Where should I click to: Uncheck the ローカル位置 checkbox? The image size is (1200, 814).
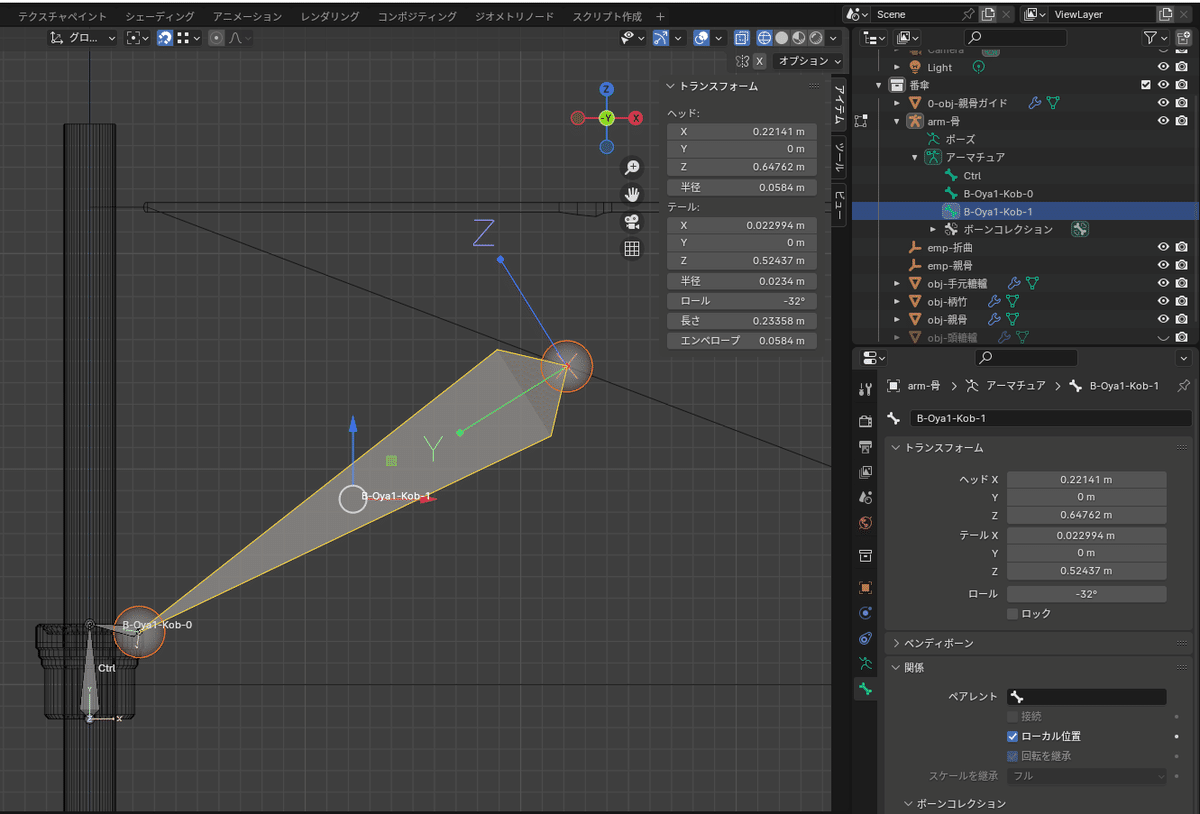1013,736
